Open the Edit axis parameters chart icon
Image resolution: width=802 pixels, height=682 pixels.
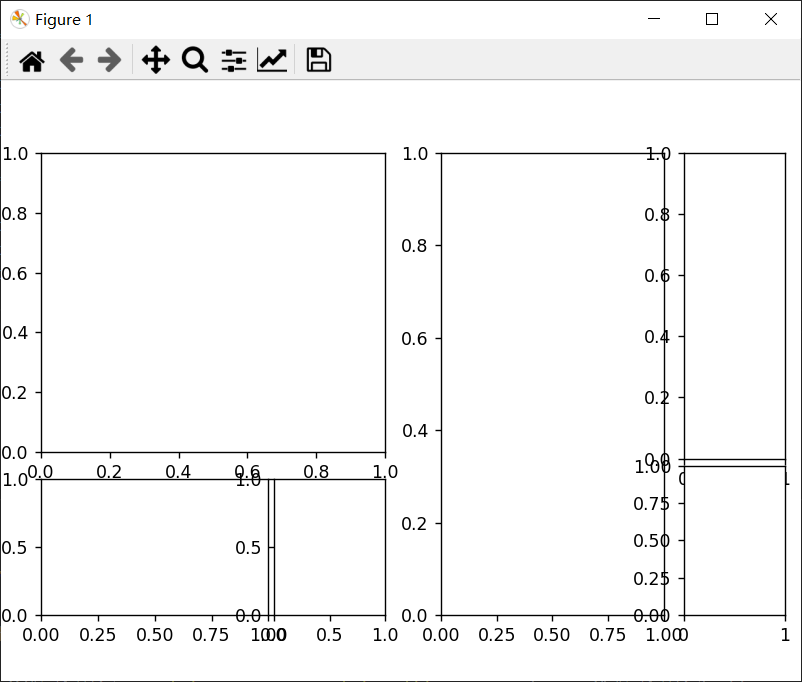point(272,60)
